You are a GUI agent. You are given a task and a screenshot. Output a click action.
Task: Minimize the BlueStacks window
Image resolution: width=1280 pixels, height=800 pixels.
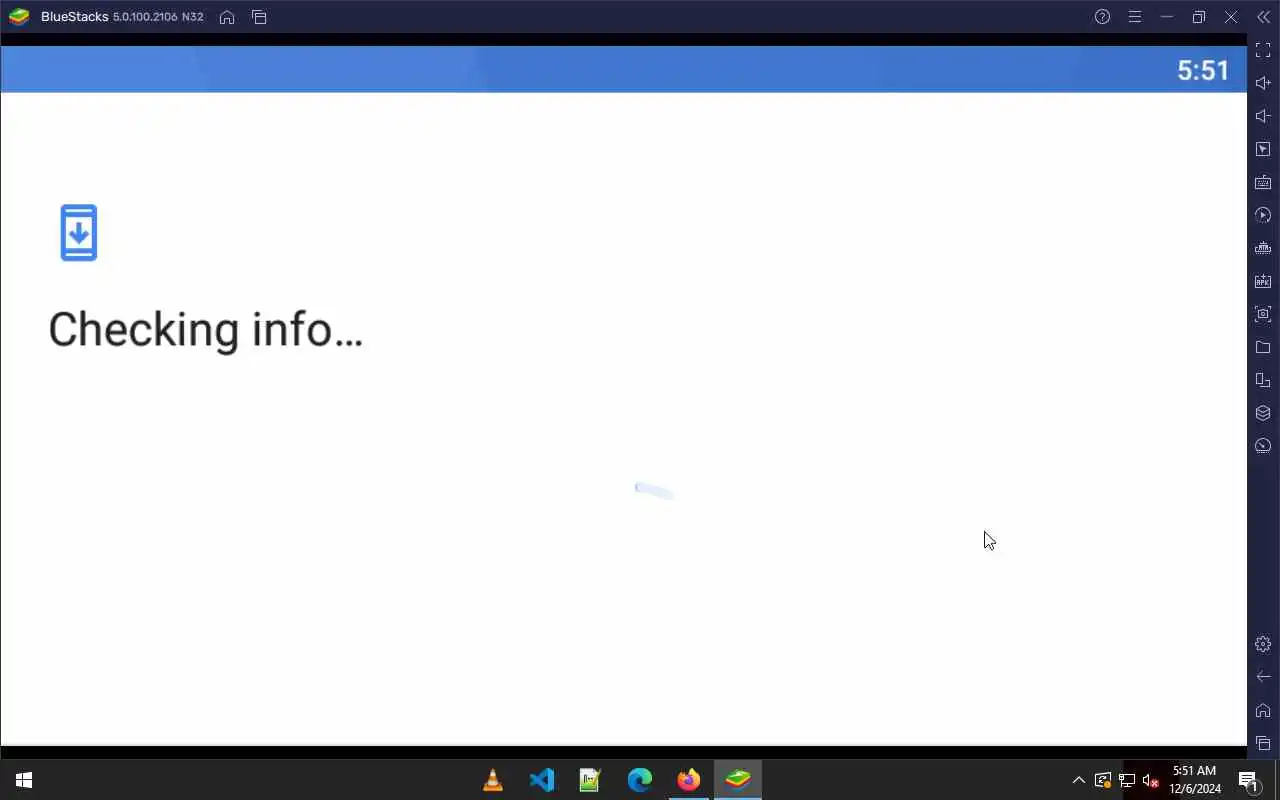[1167, 17]
